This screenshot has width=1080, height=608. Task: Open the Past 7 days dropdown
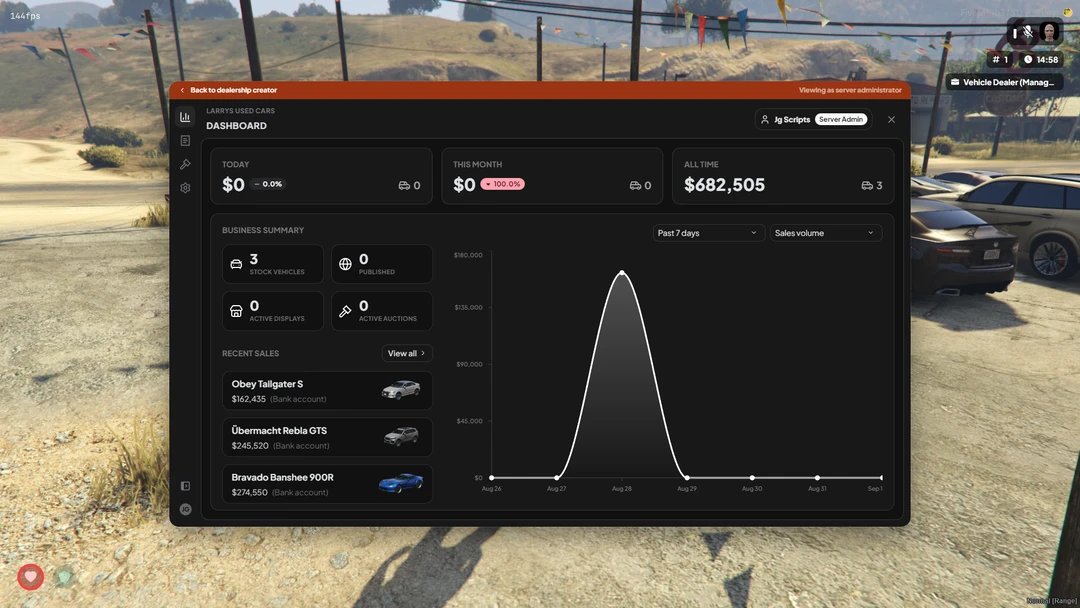coord(707,233)
